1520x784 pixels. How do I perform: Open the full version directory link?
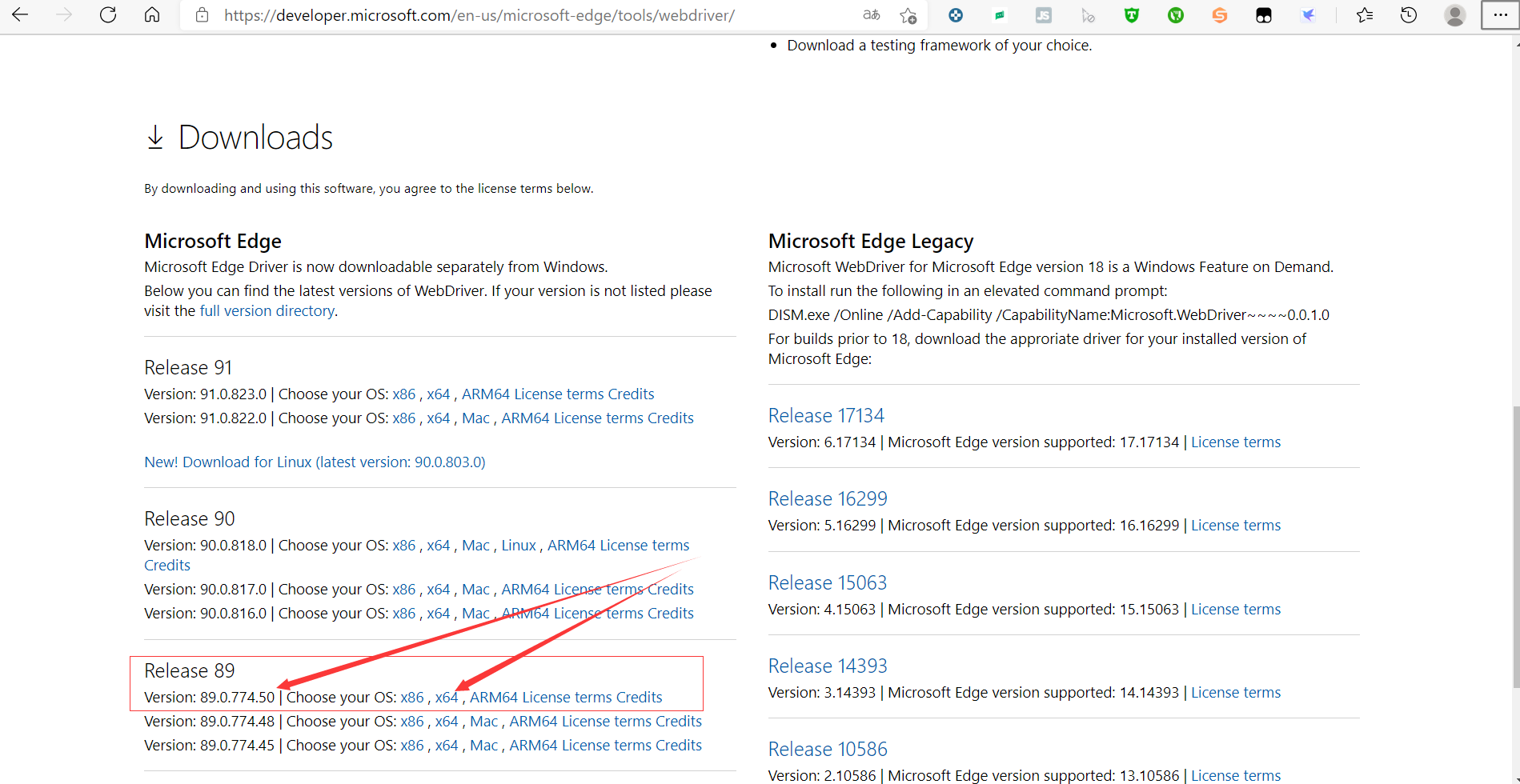[x=267, y=310]
